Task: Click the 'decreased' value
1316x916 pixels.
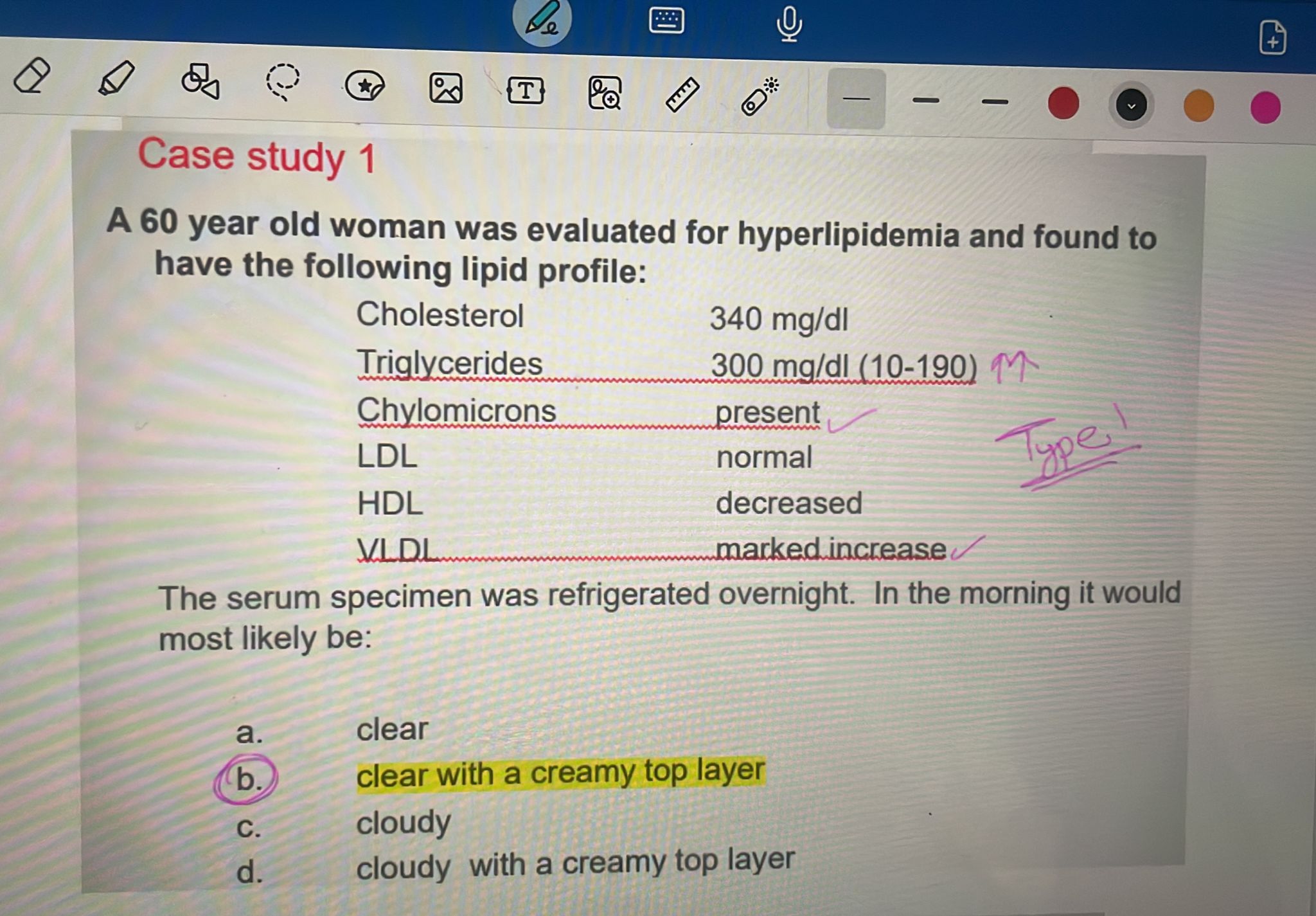Action: coord(788,503)
